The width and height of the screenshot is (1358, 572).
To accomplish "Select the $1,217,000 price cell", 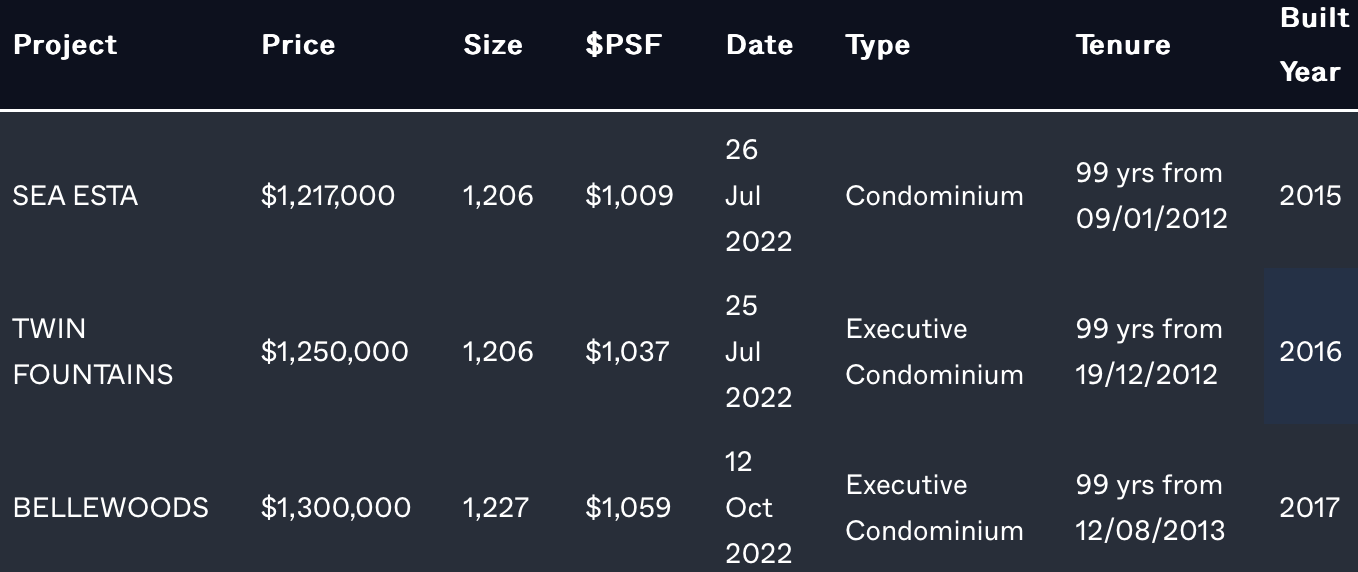I will [x=328, y=196].
